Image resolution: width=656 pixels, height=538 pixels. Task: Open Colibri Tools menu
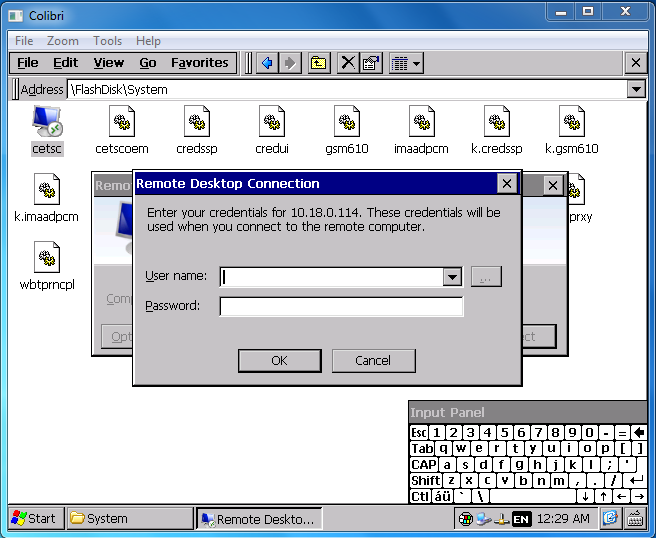(108, 41)
